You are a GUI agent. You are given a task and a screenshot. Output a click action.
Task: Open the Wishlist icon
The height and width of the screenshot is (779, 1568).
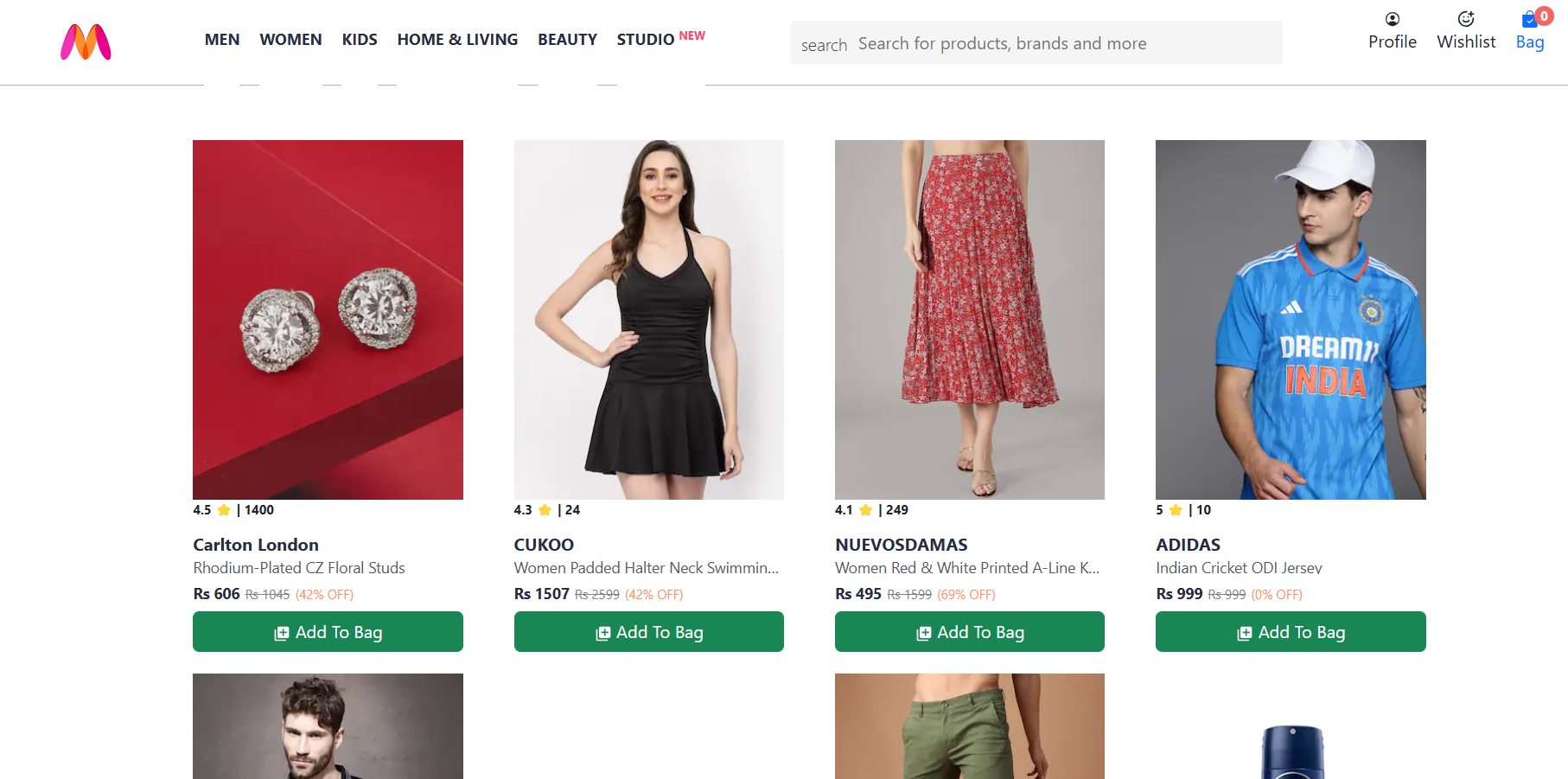point(1465,18)
